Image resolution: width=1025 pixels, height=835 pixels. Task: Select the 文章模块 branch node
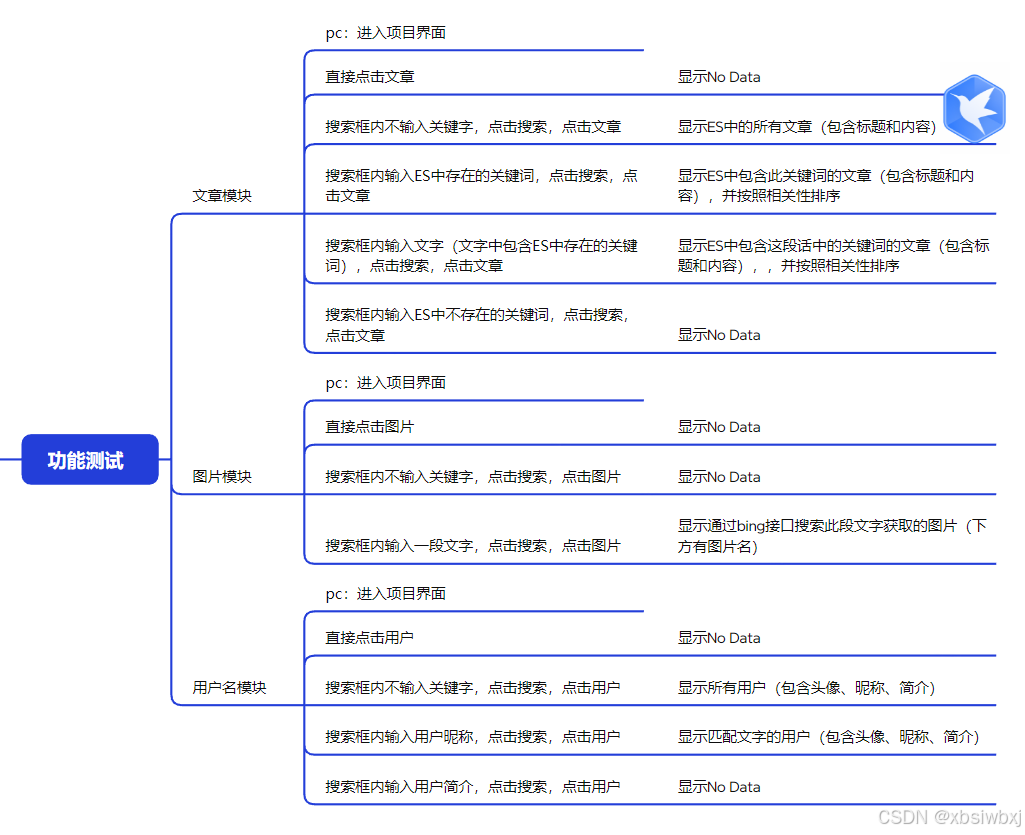tap(222, 196)
